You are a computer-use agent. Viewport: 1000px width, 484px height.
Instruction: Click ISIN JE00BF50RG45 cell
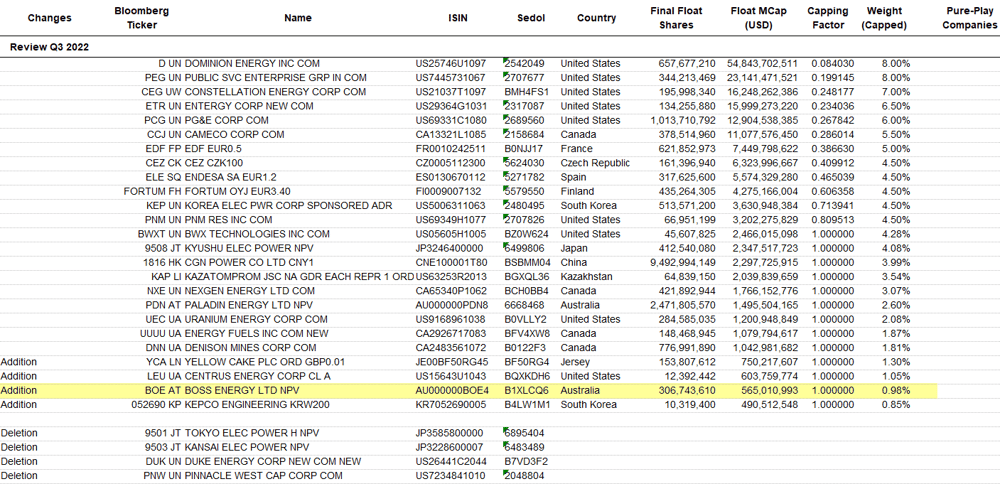coord(451,362)
